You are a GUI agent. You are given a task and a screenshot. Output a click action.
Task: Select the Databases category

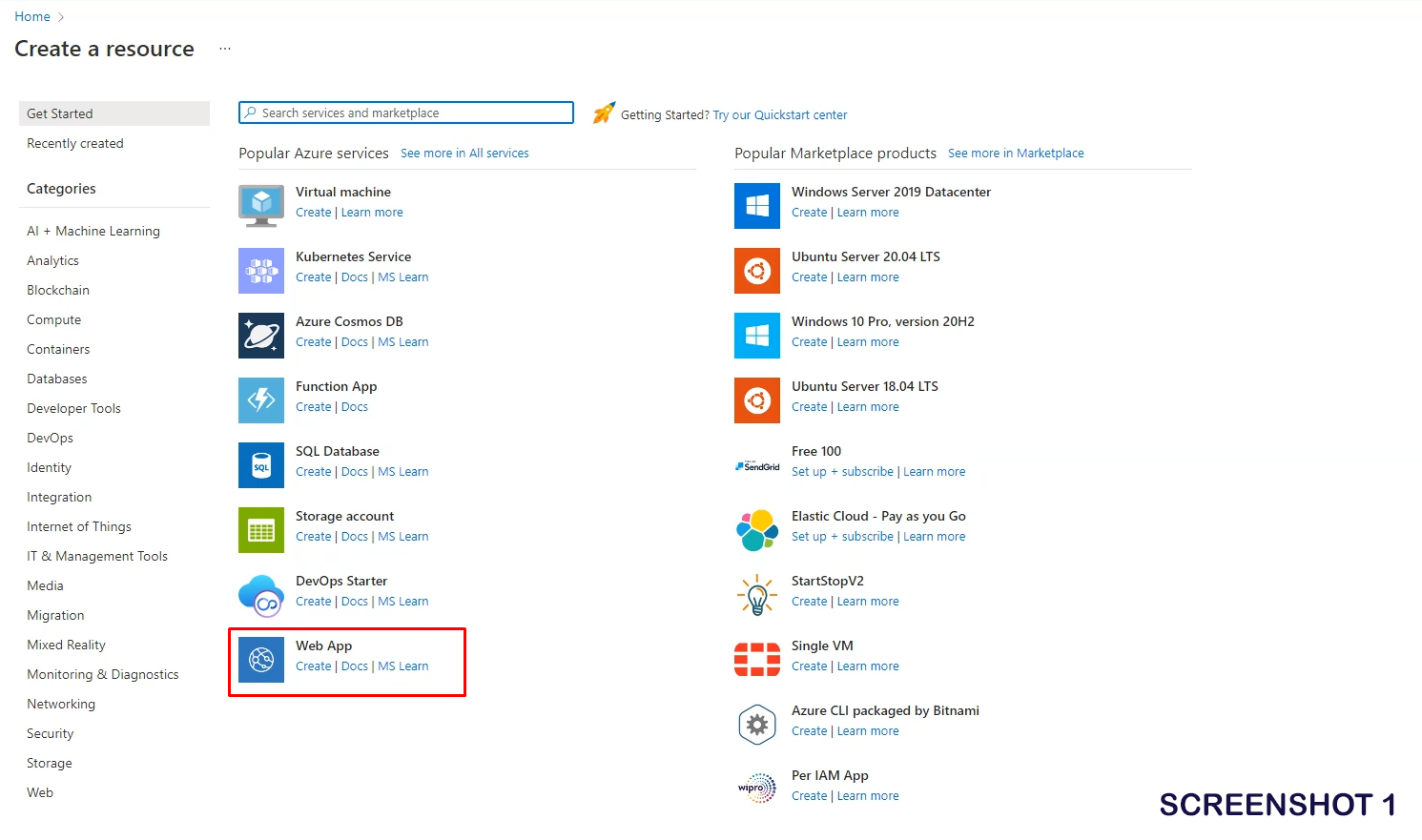click(57, 379)
